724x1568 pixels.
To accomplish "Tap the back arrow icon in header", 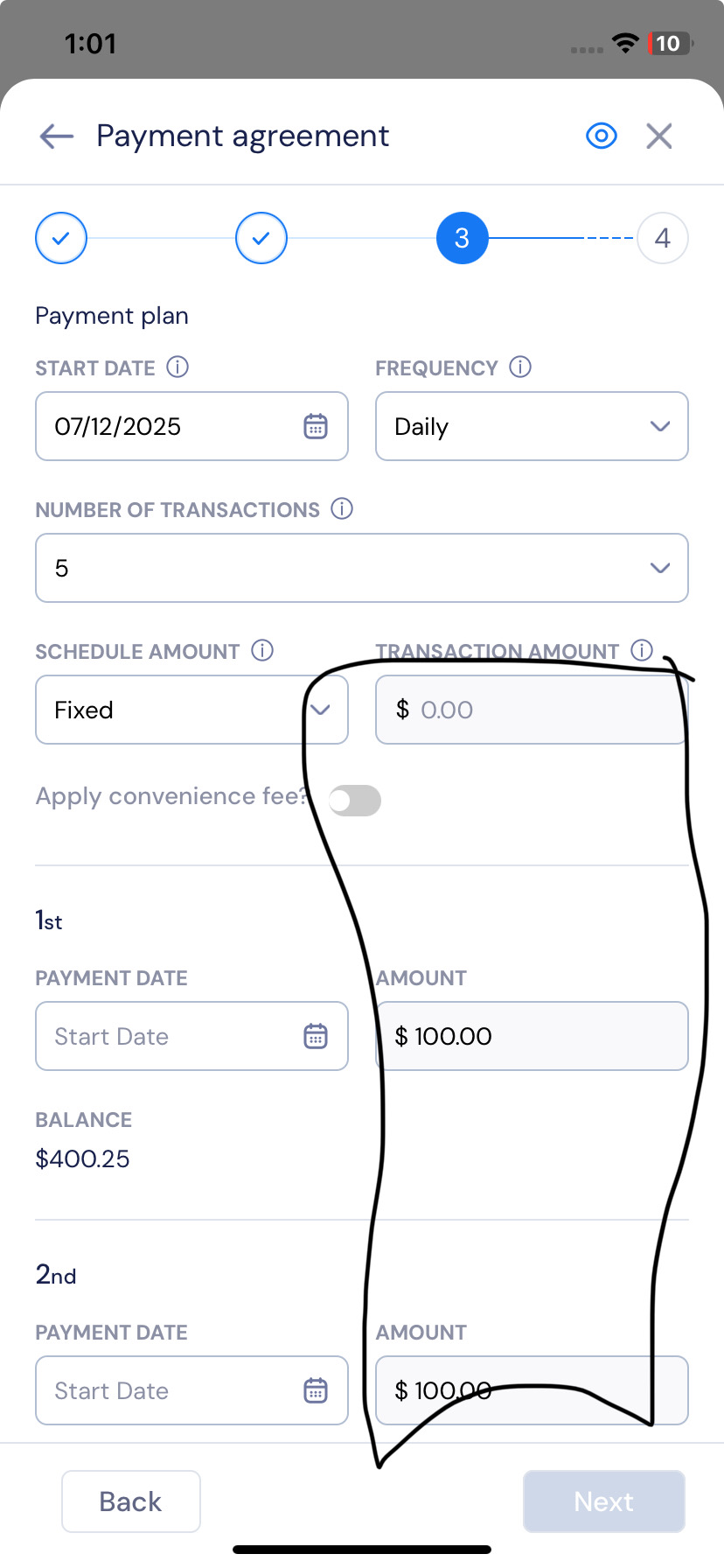I will click(x=57, y=136).
